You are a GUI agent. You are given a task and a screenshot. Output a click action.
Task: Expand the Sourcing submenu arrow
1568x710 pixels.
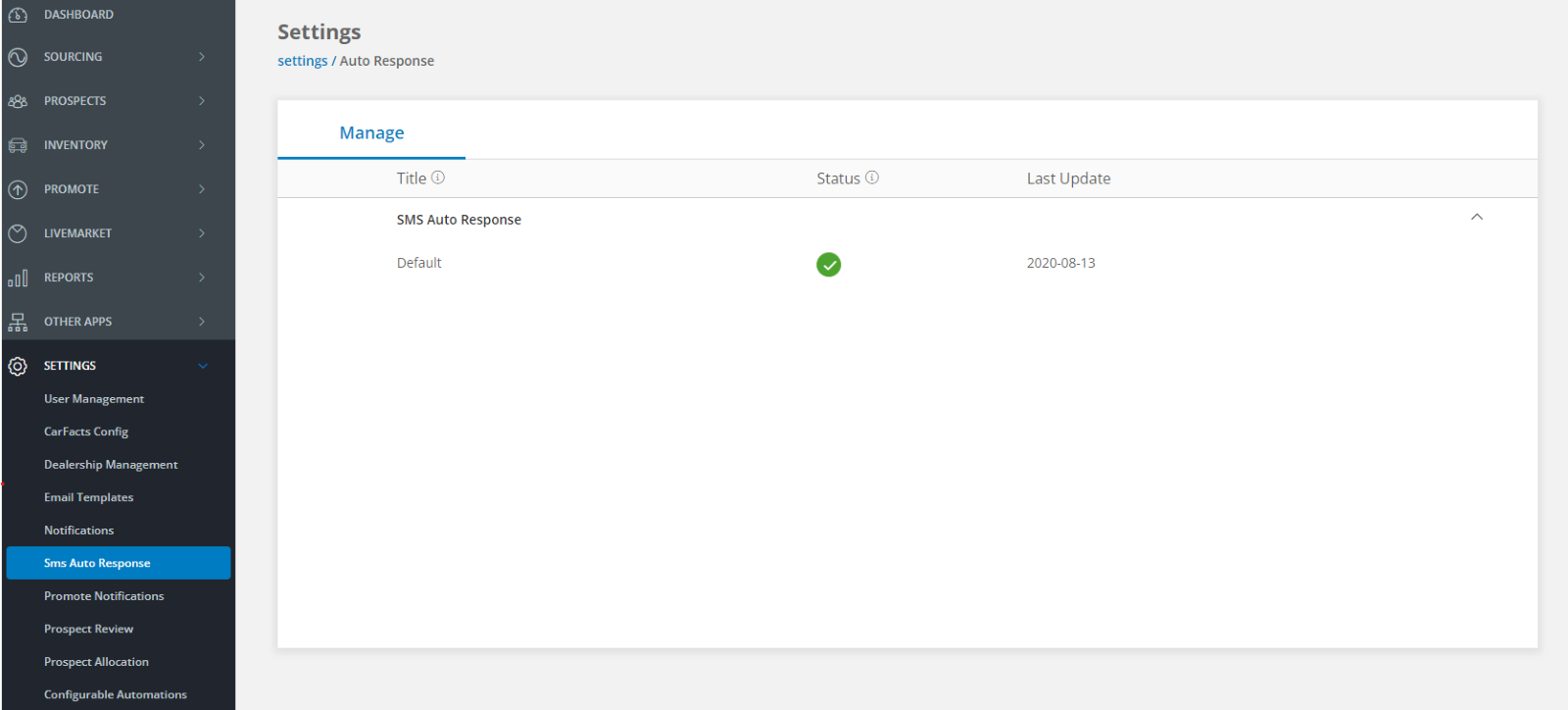tap(202, 57)
